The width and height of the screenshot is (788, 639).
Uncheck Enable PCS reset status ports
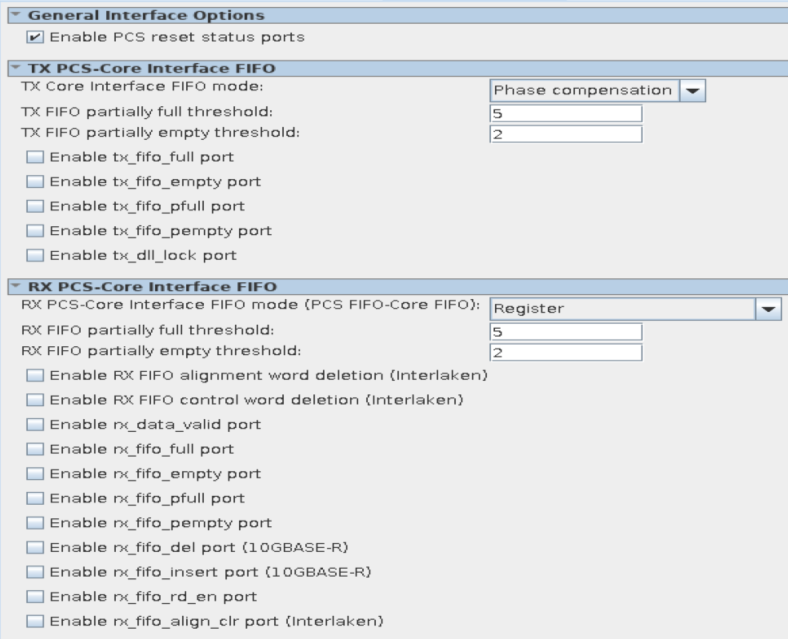[35, 37]
